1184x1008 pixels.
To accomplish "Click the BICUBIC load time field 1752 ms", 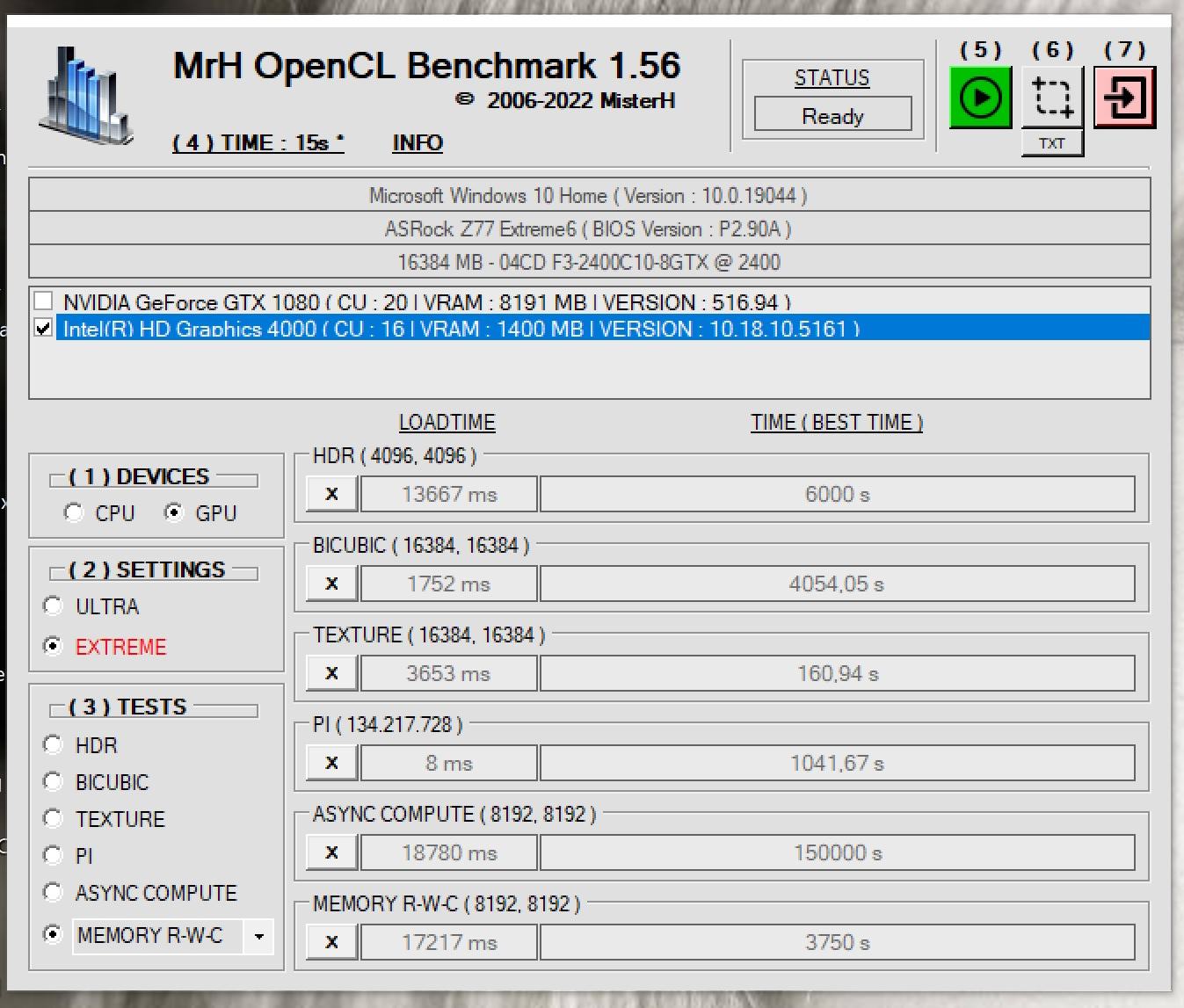I will point(449,584).
